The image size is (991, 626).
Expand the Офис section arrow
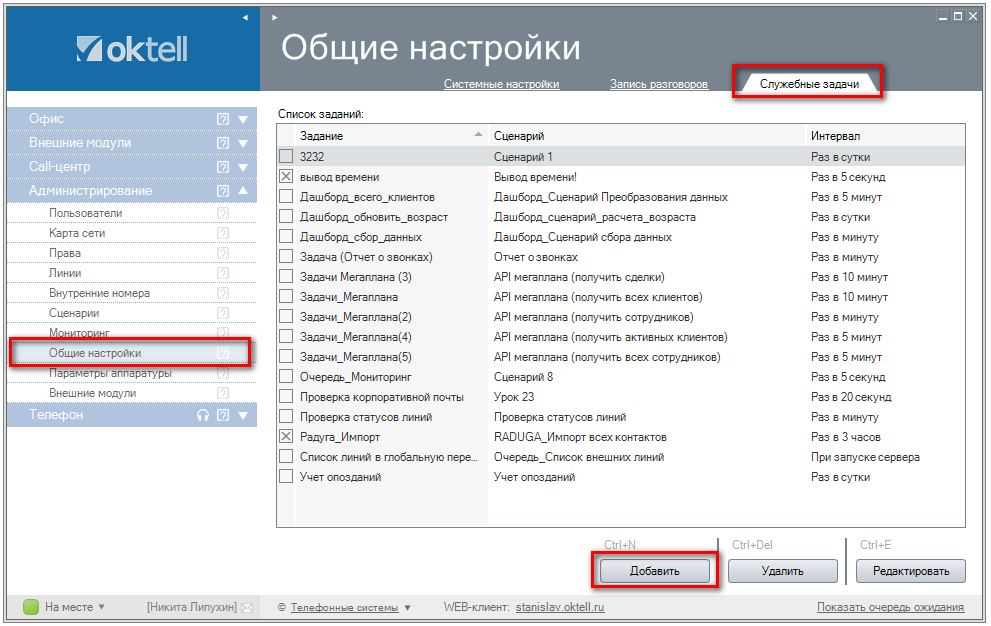click(x=243, y=119)
